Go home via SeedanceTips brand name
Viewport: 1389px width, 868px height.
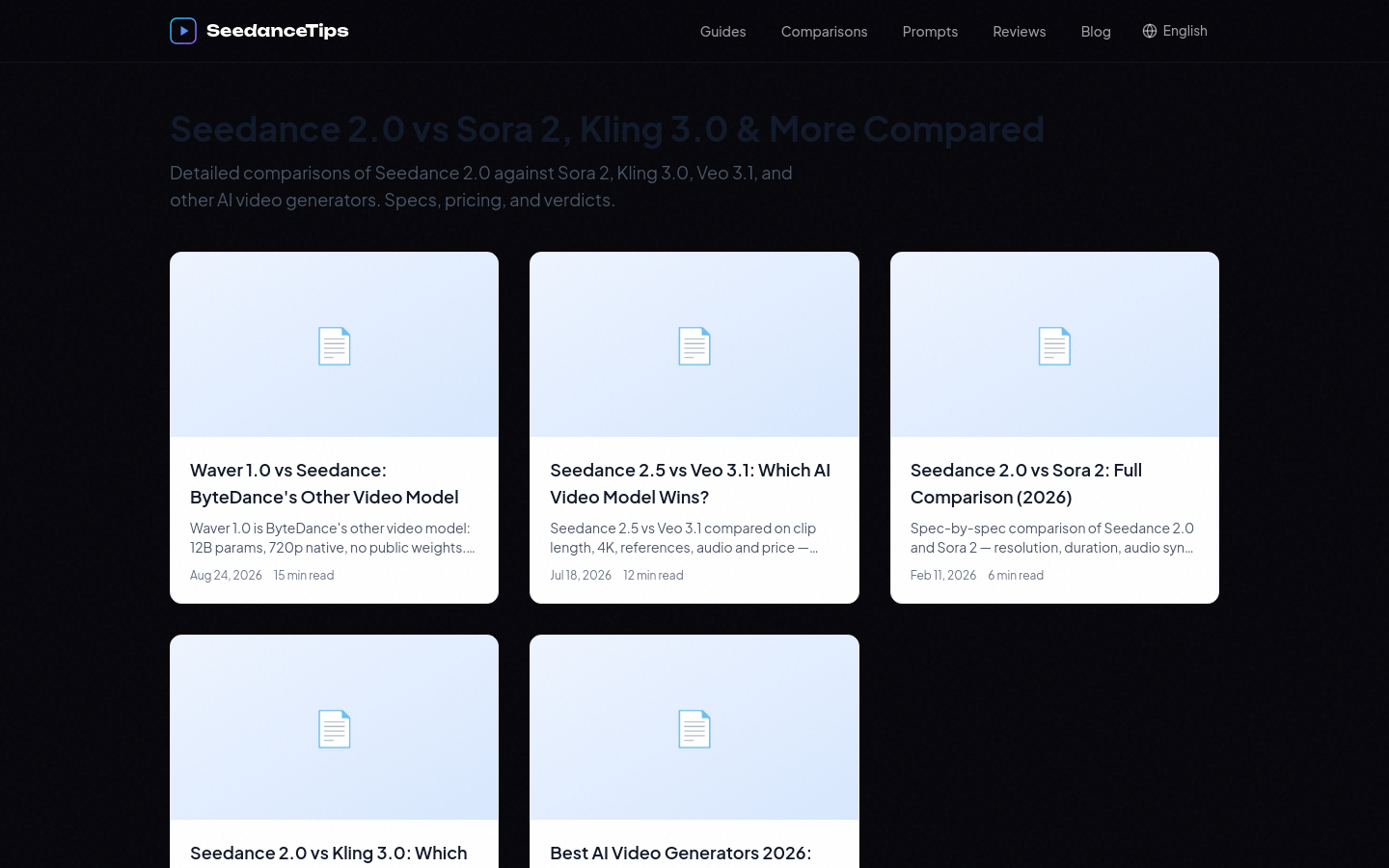278,31
